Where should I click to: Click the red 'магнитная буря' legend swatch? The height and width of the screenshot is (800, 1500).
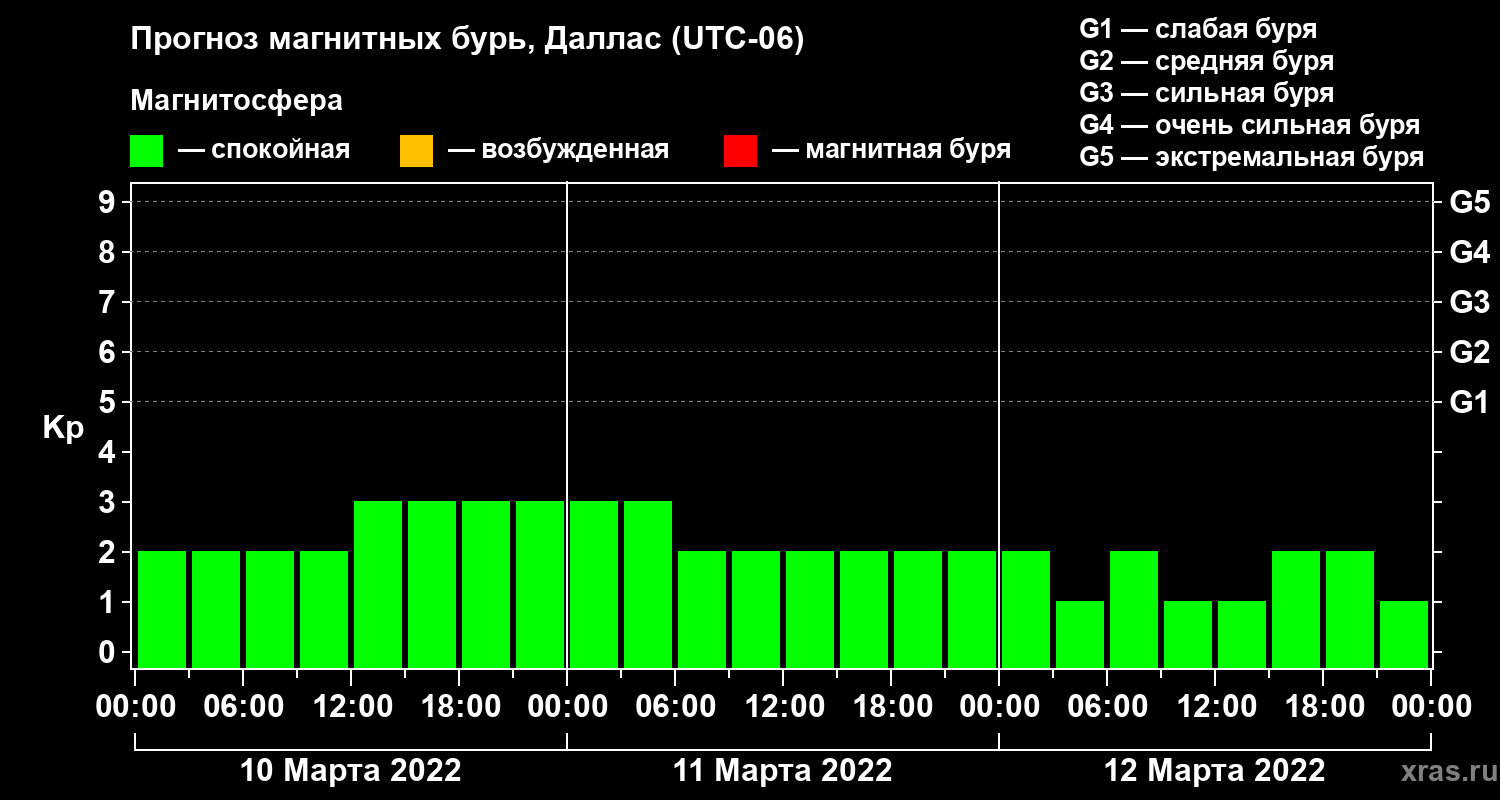coord(740,151)
